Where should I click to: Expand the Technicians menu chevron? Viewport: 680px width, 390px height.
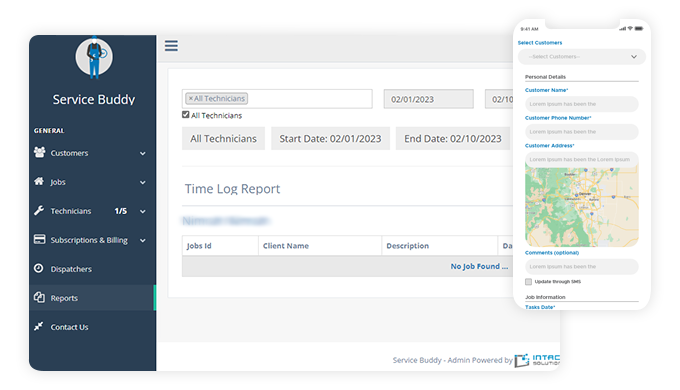(x=143, y=211)
